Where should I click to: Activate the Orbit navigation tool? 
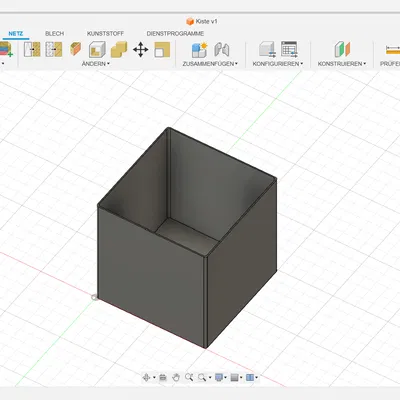tap(146, 377)
